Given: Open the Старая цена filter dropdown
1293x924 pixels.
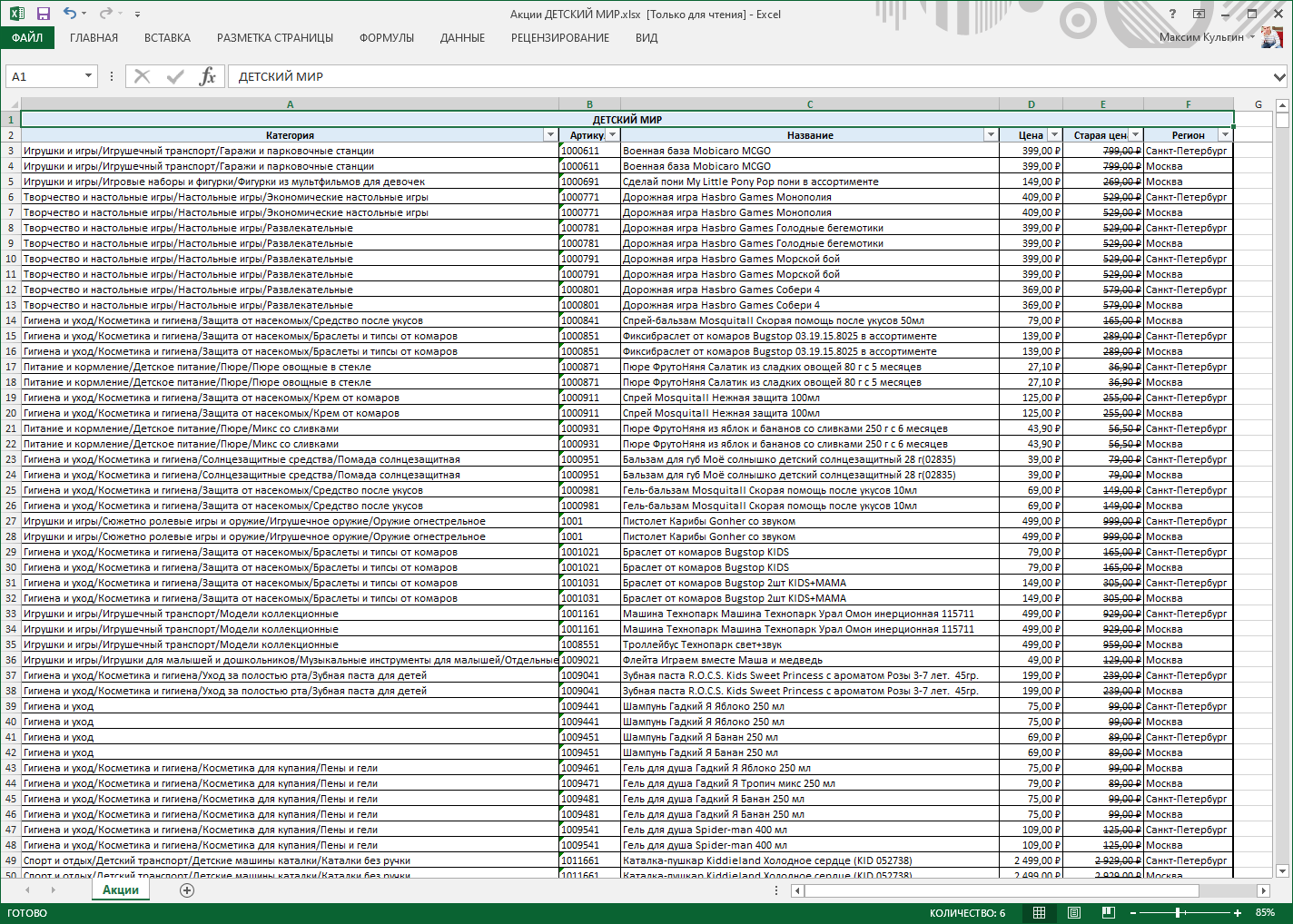Looking at the screenshot, I should pyautogui.click(x=1135, y=135).
